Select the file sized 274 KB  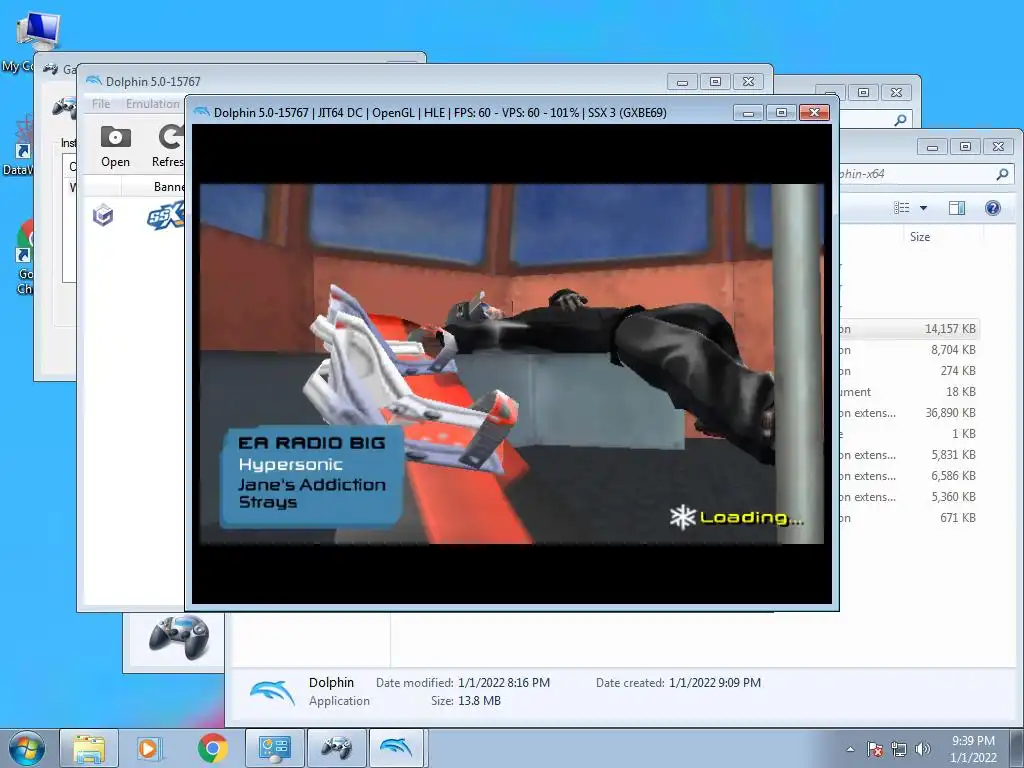point(909,370)
